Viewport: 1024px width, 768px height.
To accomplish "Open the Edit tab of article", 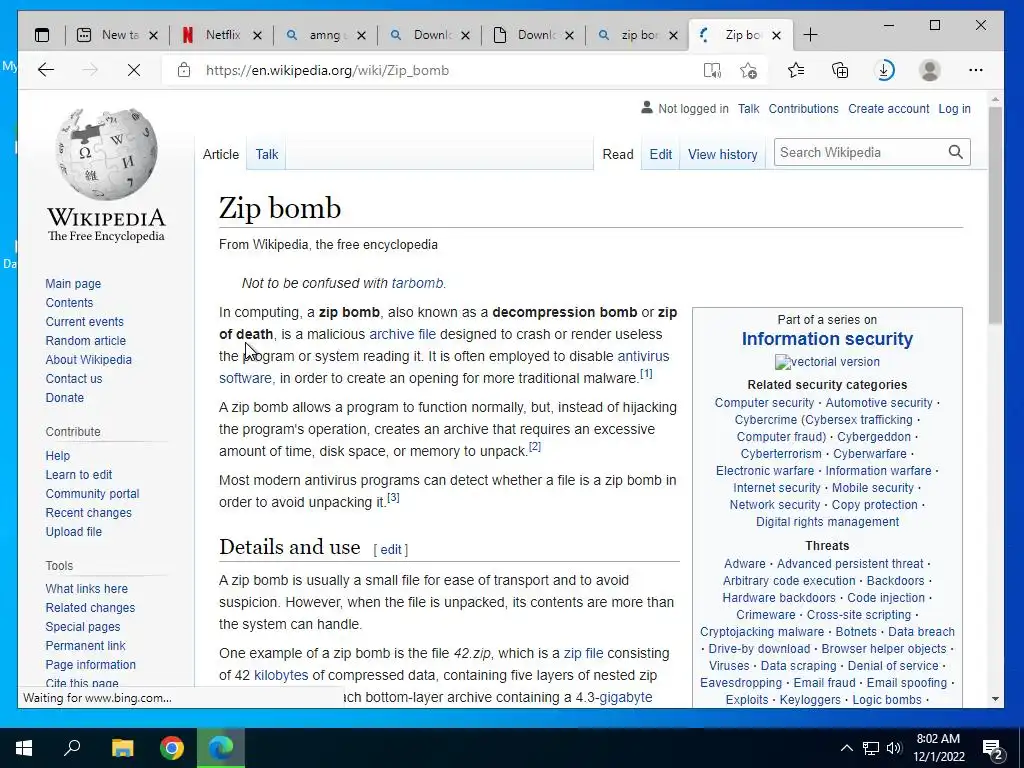I will pos(660,154).
